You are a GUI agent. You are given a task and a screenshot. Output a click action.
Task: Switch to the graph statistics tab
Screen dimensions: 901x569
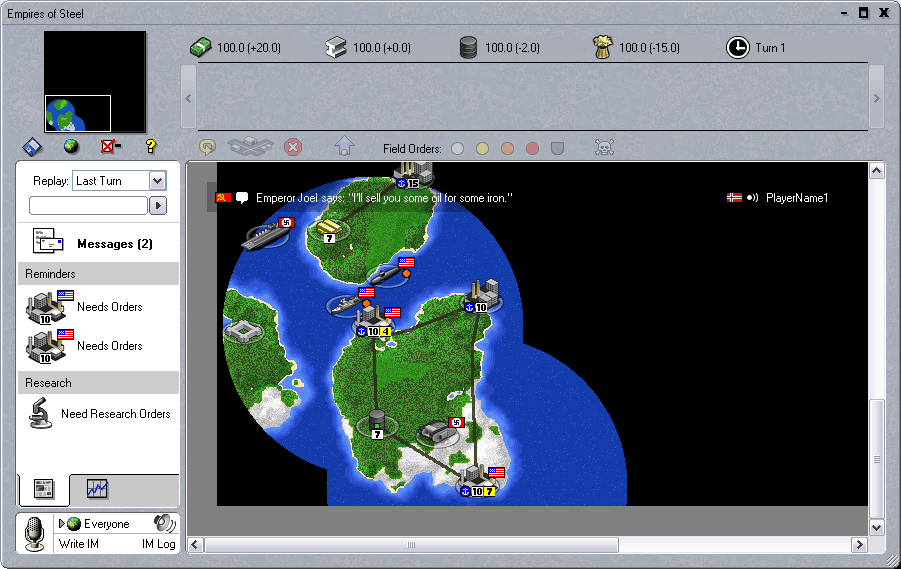tap(97, 489)
